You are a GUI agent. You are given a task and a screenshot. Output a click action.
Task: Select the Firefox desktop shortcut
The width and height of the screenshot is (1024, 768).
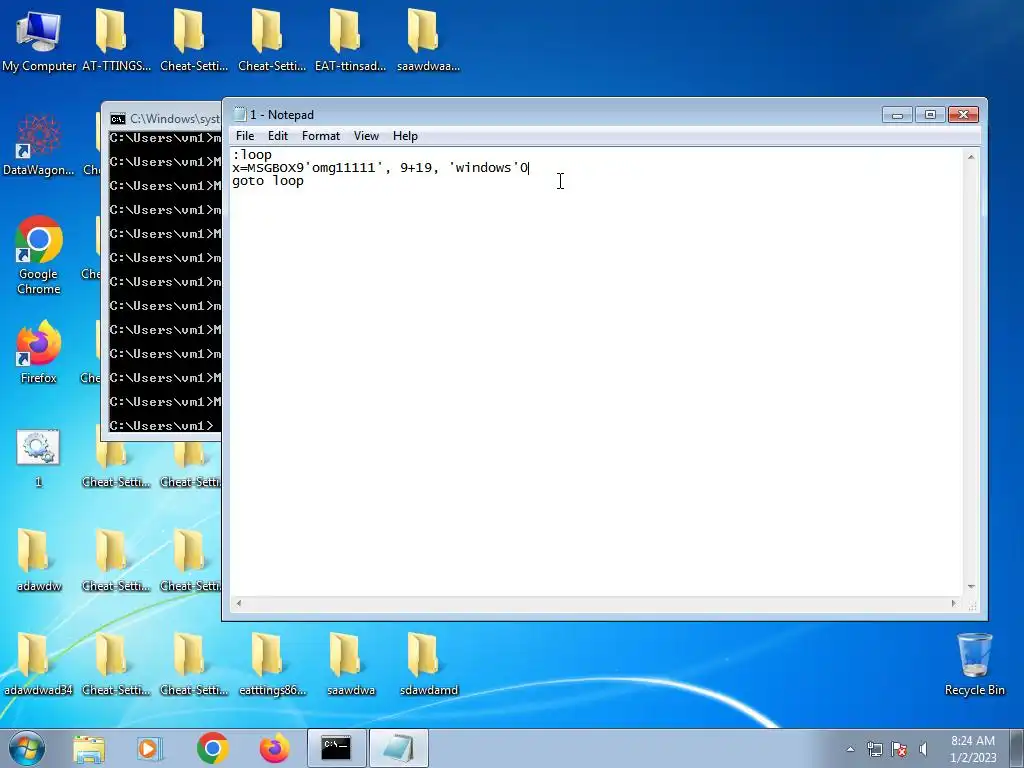tap(39, 351)
